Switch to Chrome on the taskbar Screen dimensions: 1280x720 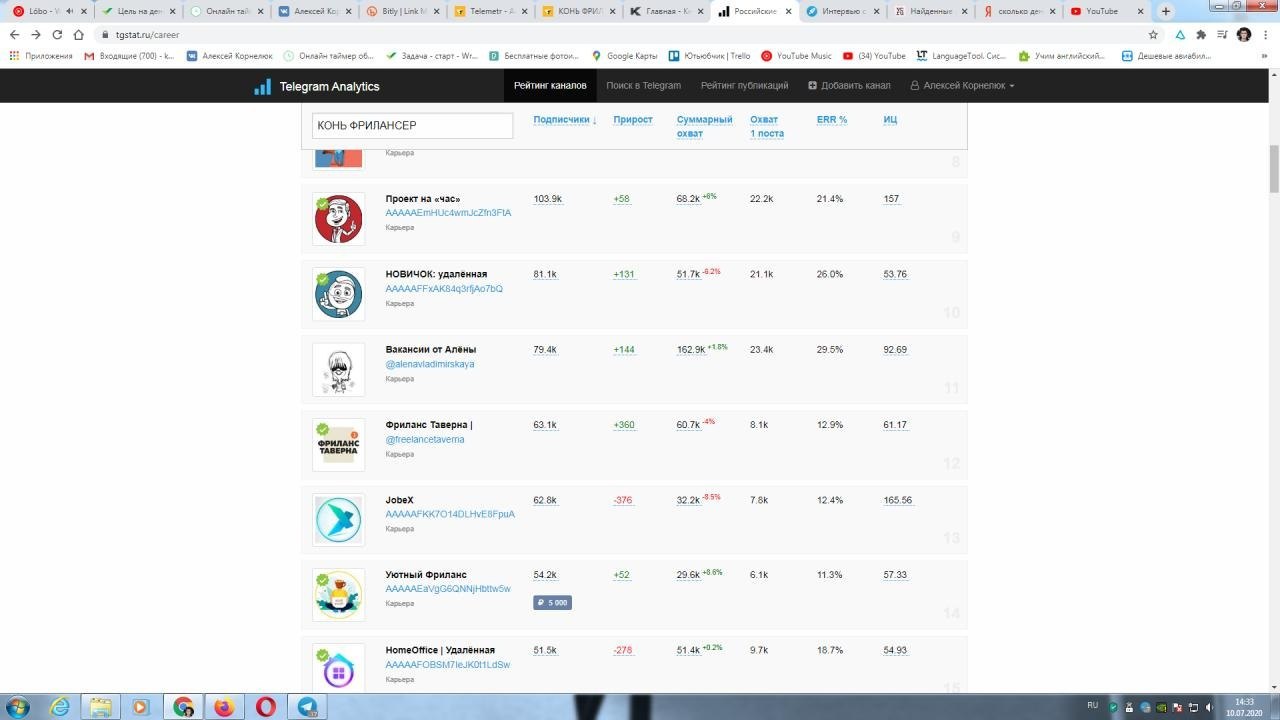point(184,707)
